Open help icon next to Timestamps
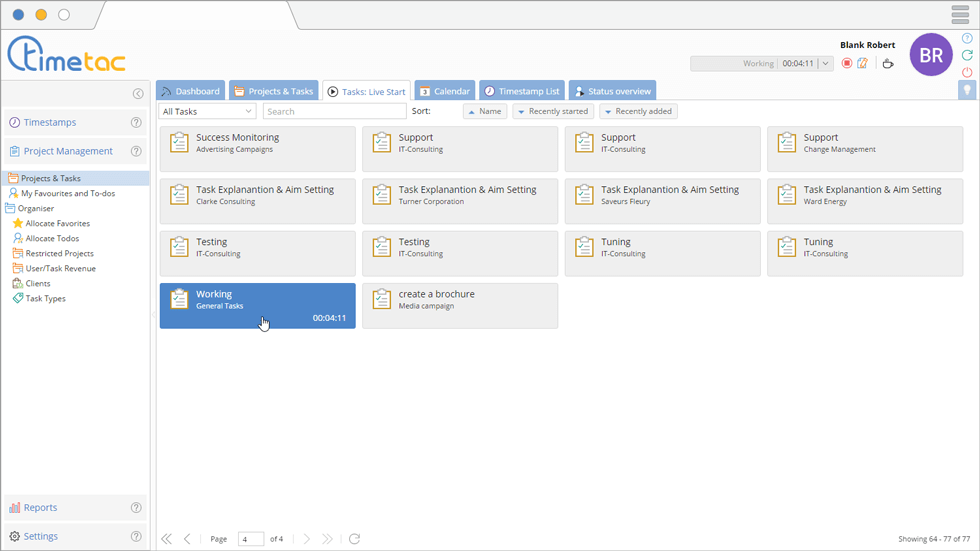 [136, 123]
